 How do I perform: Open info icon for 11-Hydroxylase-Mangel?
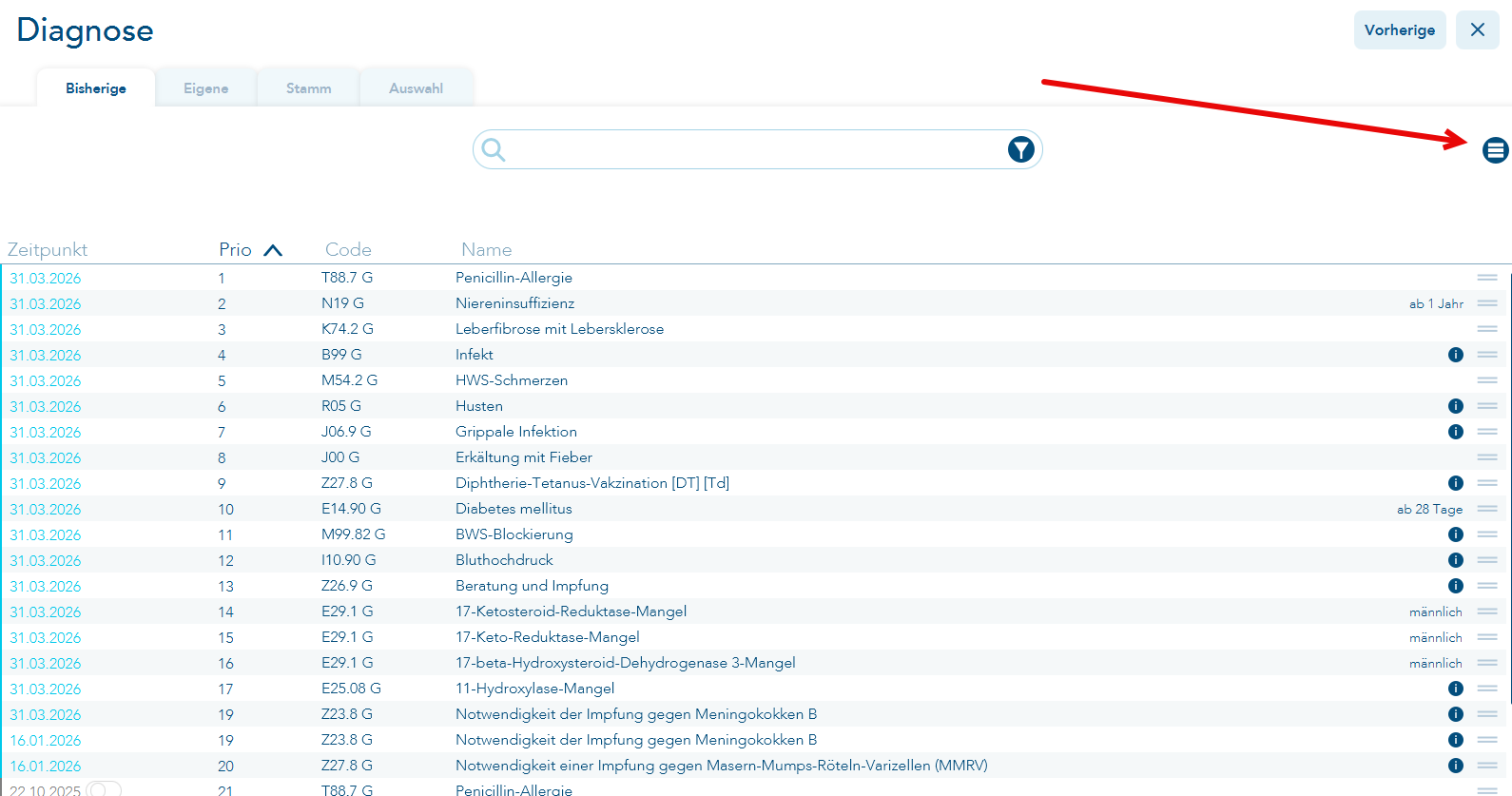tap(1455, 689)
